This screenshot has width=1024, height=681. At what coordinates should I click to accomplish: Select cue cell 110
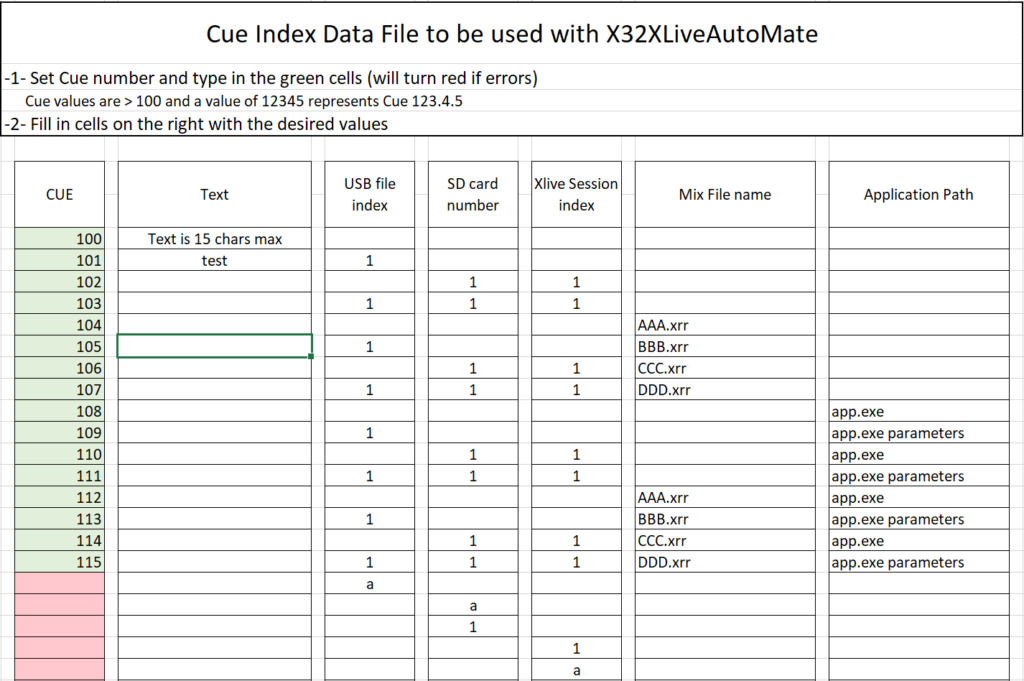[59, 454]
